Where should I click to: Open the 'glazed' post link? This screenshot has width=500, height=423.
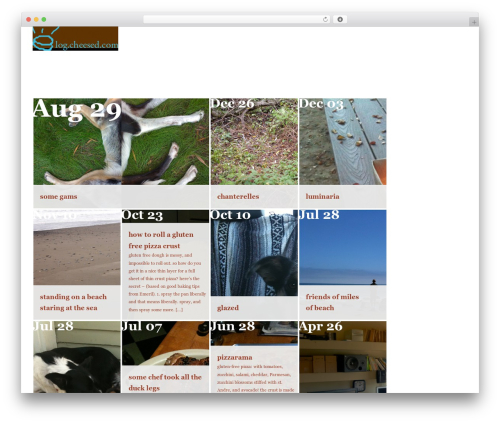point(228,308)
